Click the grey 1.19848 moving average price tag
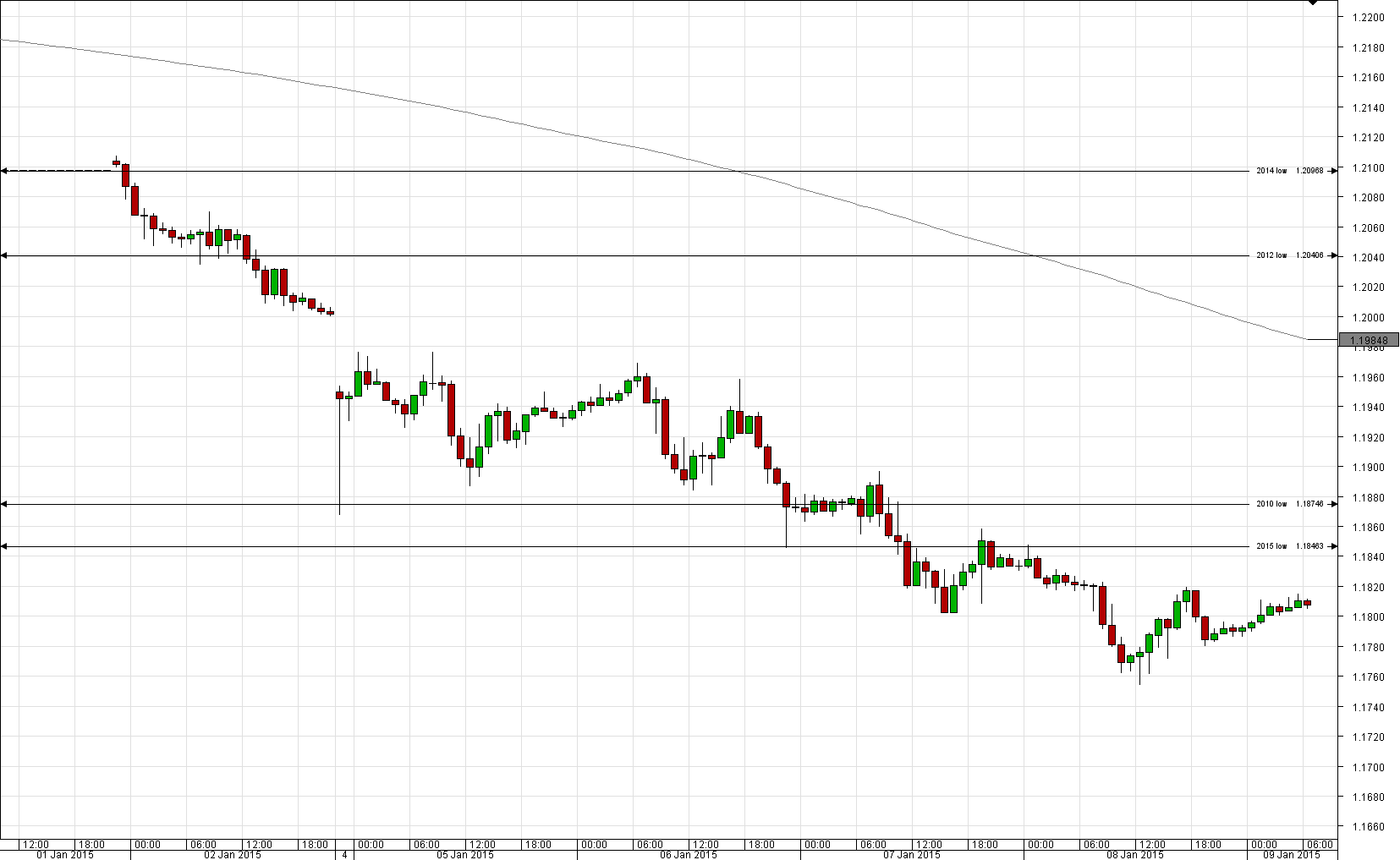 click(x=1369, y=340)
